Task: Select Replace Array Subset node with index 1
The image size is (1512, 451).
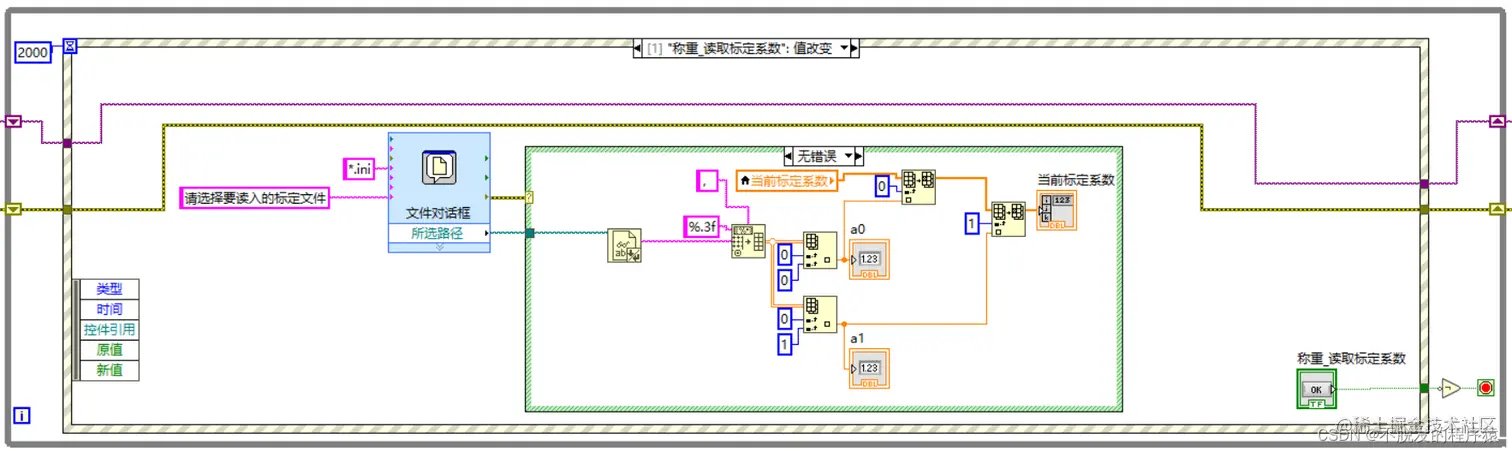Action: tap(1008, 219)
